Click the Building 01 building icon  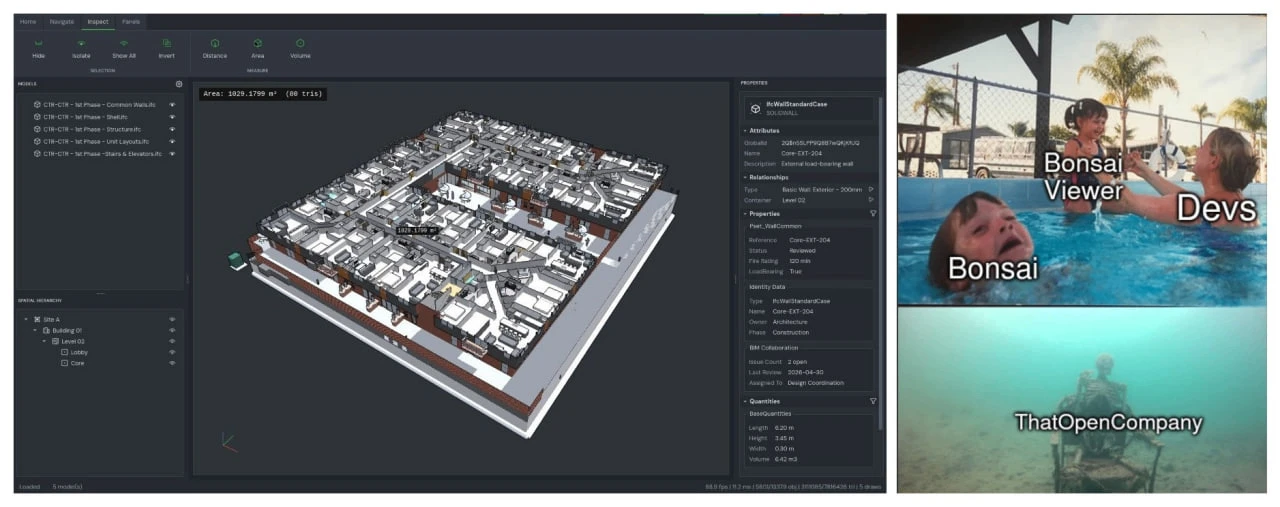pyautogui.click(x=46, y=330)
